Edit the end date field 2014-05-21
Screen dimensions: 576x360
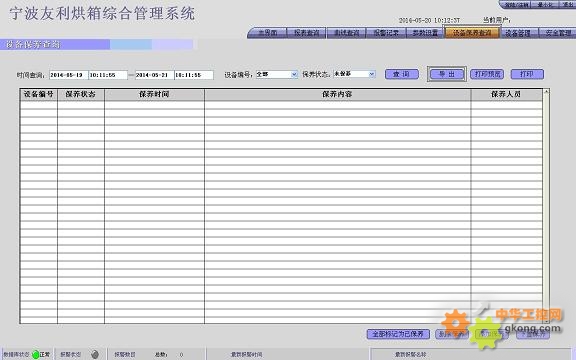154,75
